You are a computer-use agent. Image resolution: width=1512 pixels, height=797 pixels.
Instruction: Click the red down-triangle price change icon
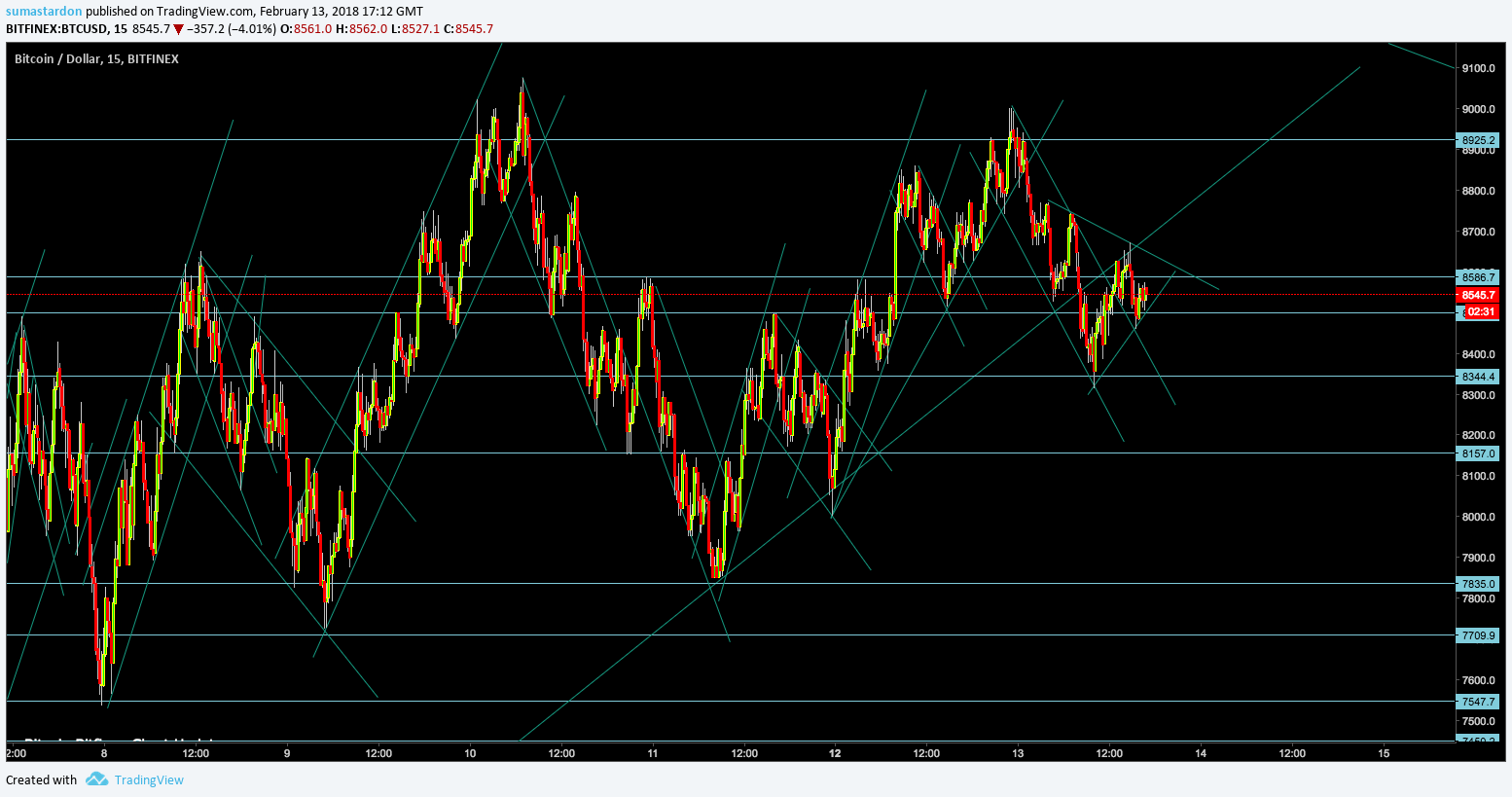tap(178, 29)
